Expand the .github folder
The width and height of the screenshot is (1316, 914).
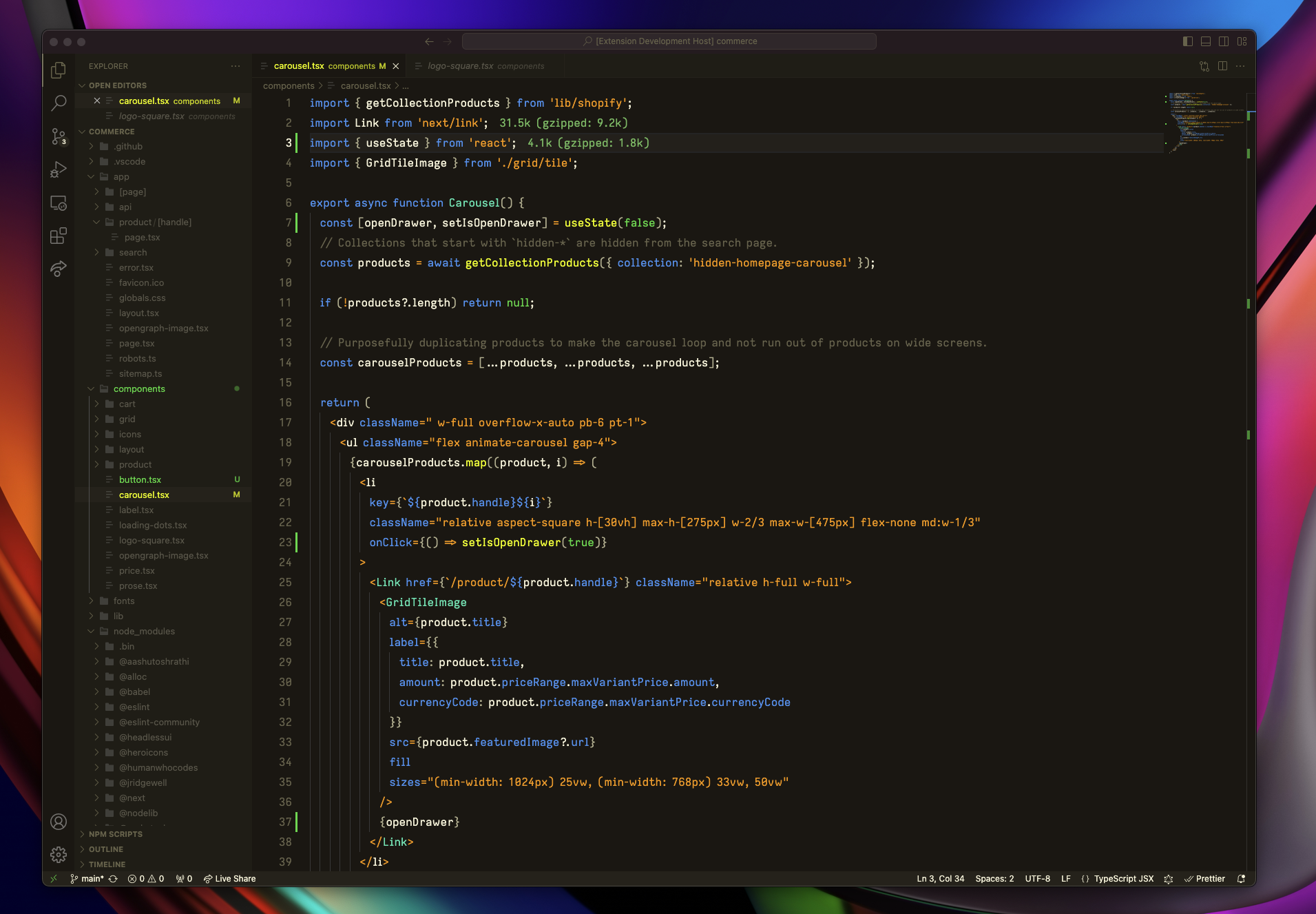pyautogui.click(x=129, y=147)
